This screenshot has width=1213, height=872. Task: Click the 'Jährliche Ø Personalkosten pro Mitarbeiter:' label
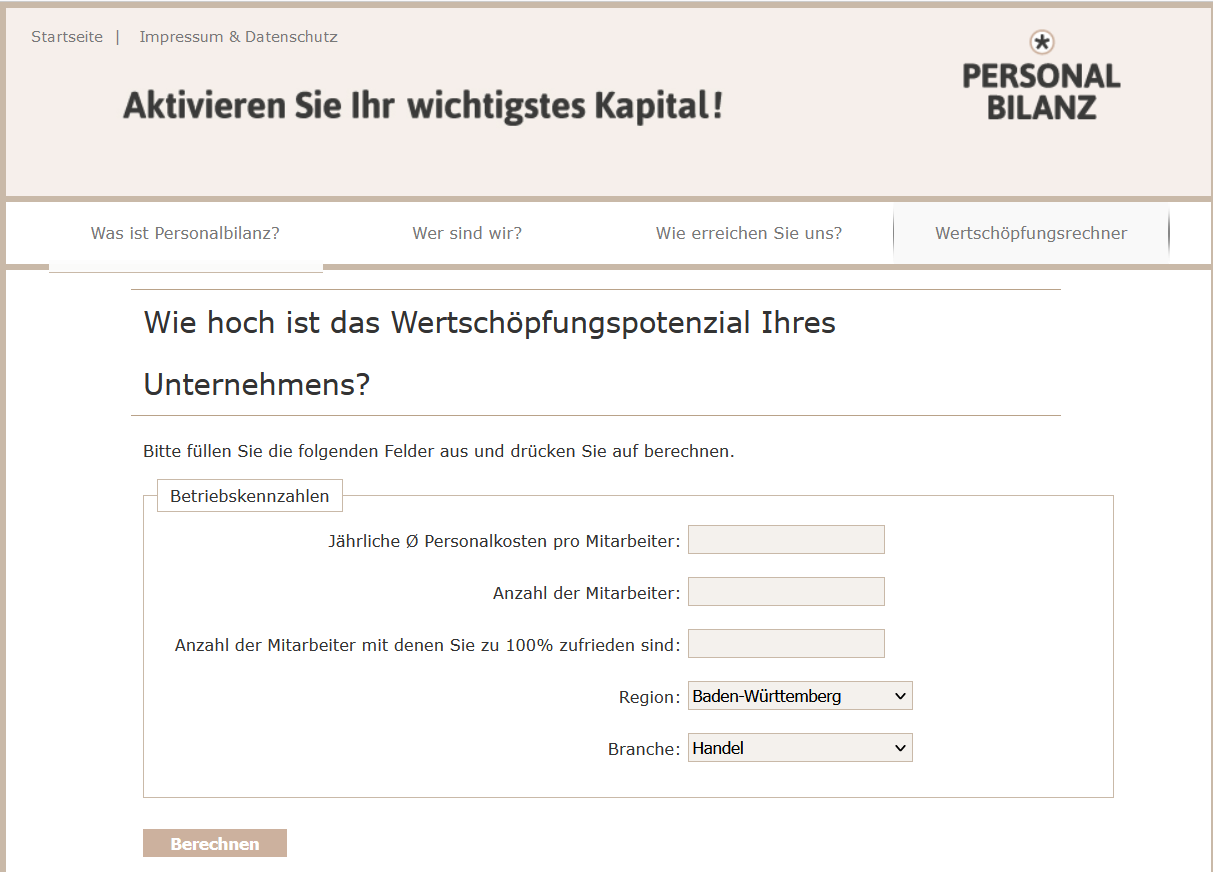[x=504, y=541]
